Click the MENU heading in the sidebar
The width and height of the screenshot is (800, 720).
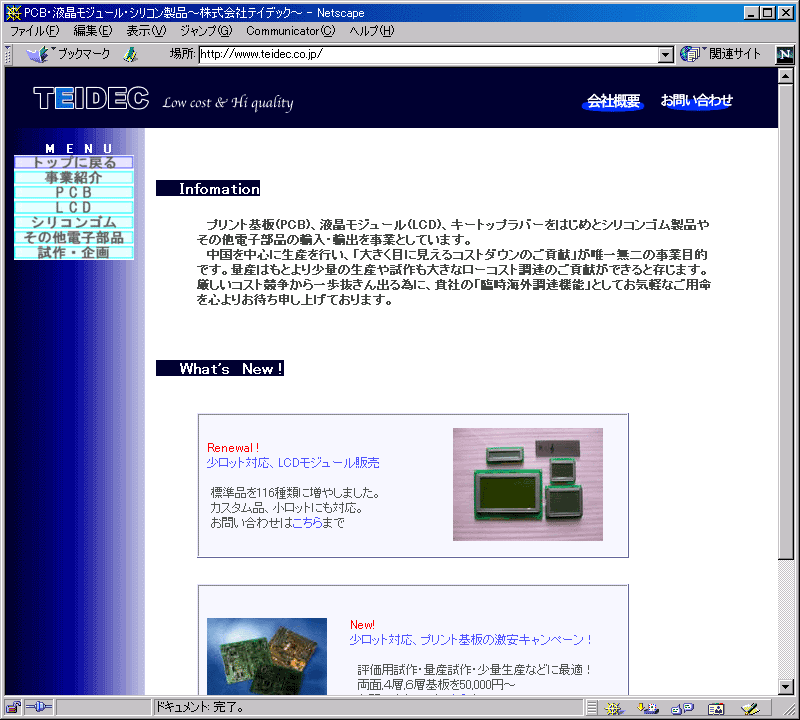click(79, 148)
